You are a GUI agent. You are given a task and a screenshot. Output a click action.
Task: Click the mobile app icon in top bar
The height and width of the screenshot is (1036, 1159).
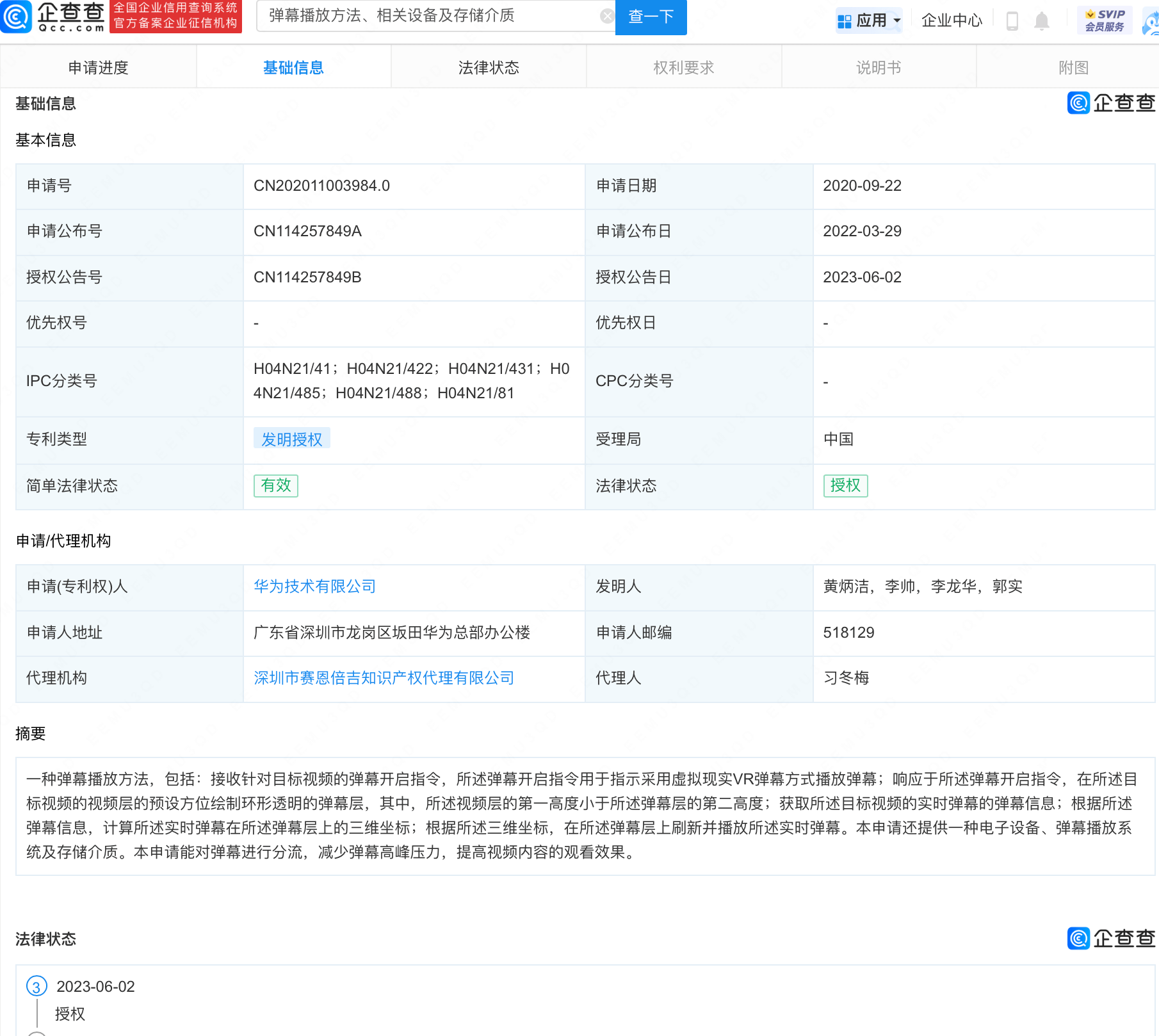point(1013,20)
